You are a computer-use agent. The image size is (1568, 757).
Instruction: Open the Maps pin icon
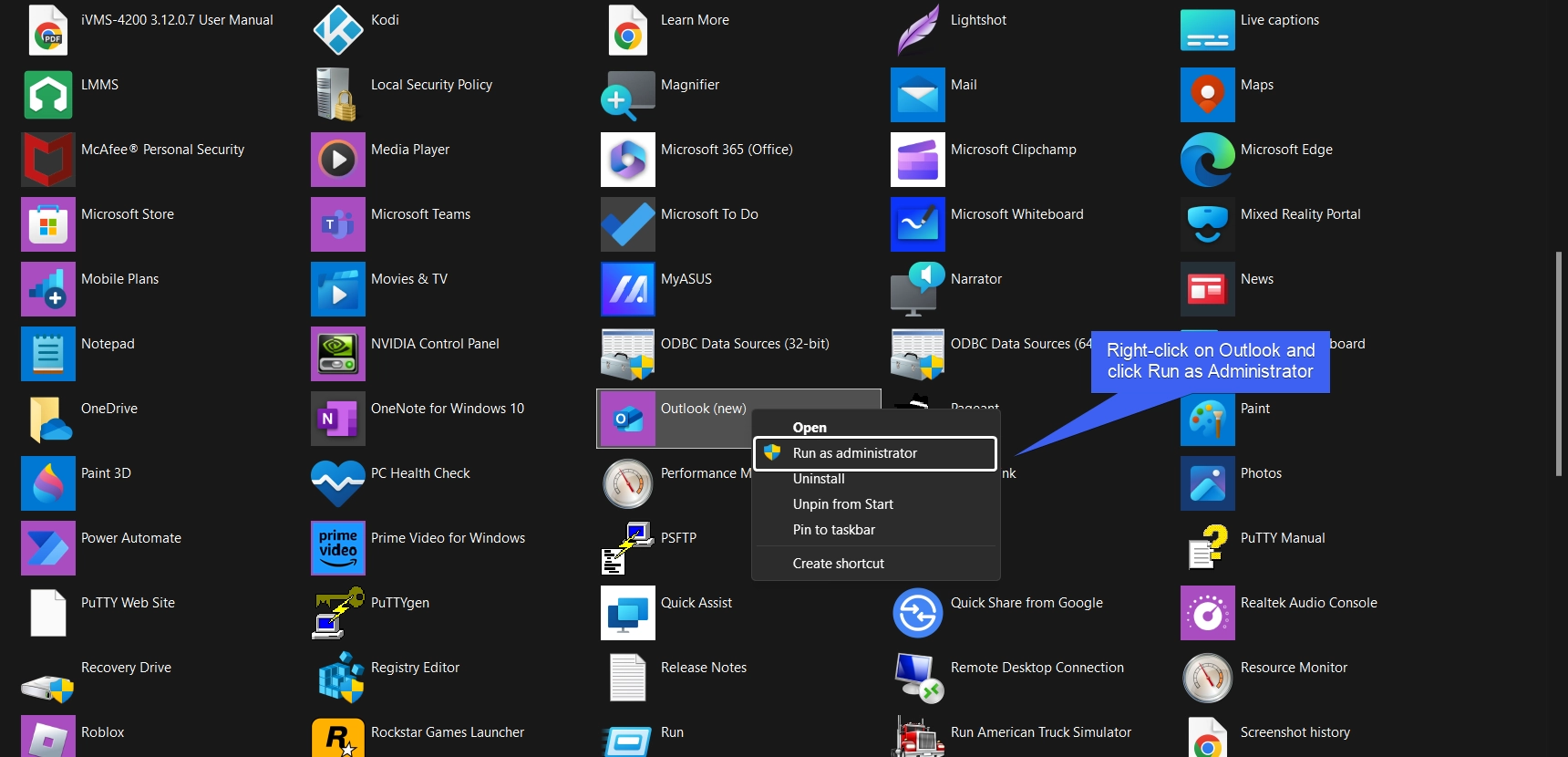coord(1208,95)
